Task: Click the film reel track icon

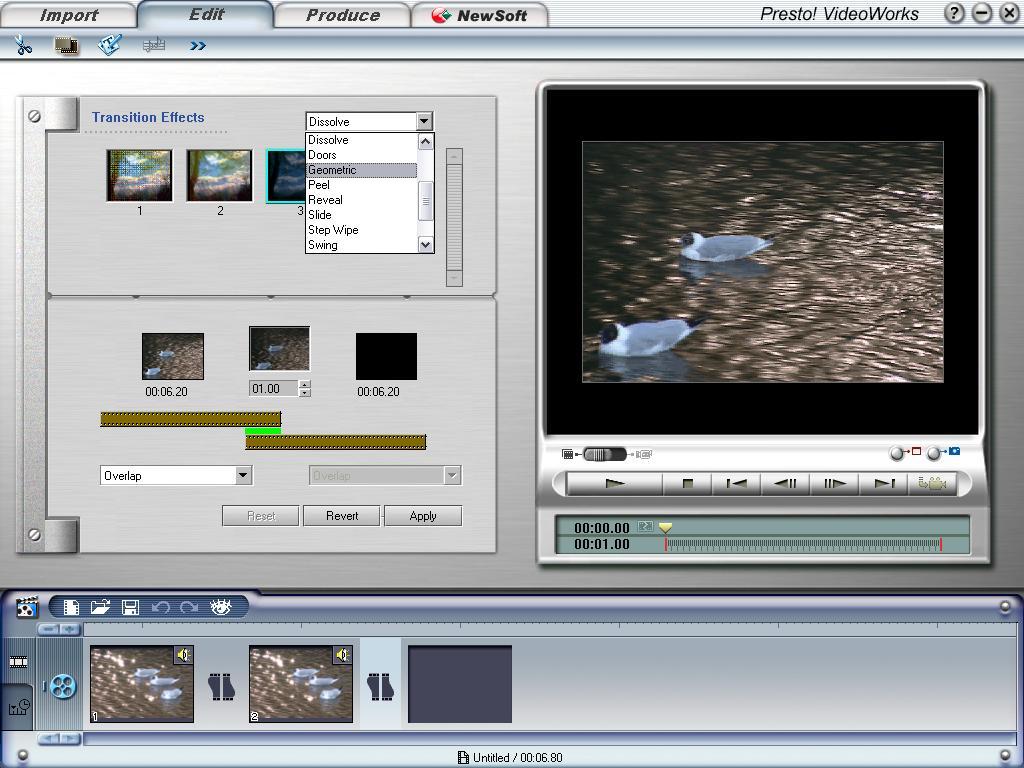Action: click(63, 686)
